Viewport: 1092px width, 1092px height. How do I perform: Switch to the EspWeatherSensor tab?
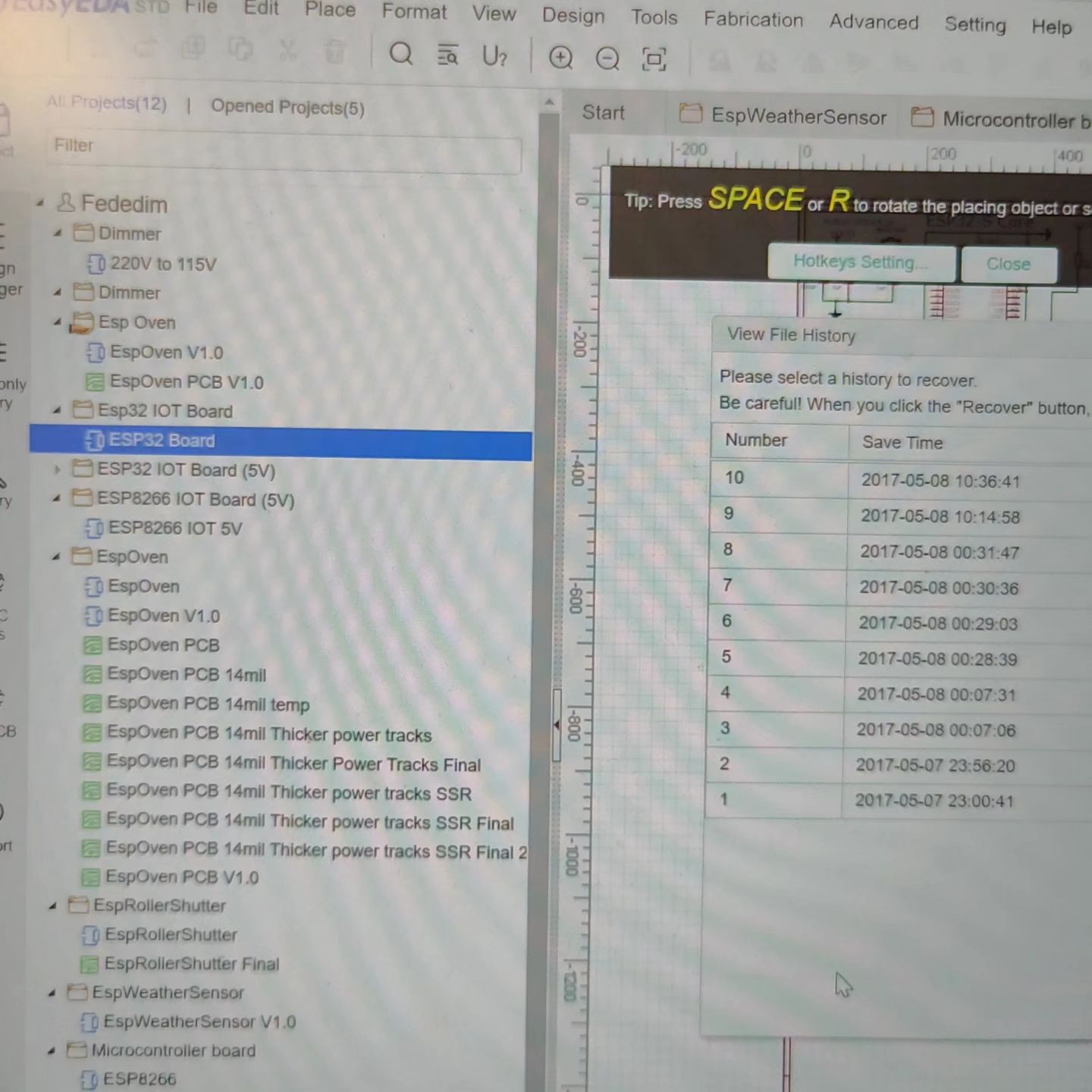783,116
